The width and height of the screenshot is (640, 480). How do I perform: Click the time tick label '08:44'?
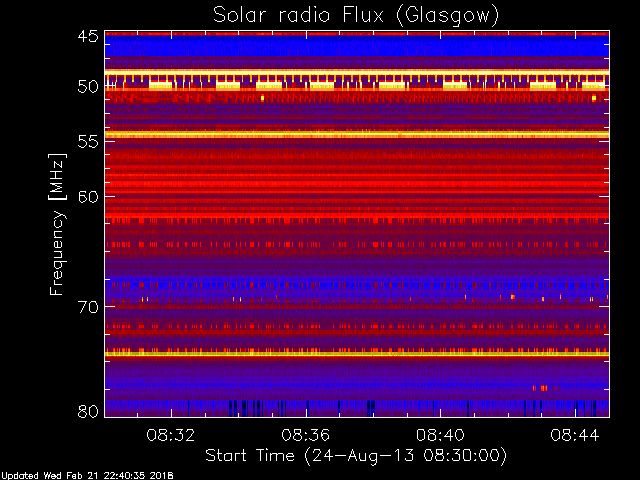[575, 435]
